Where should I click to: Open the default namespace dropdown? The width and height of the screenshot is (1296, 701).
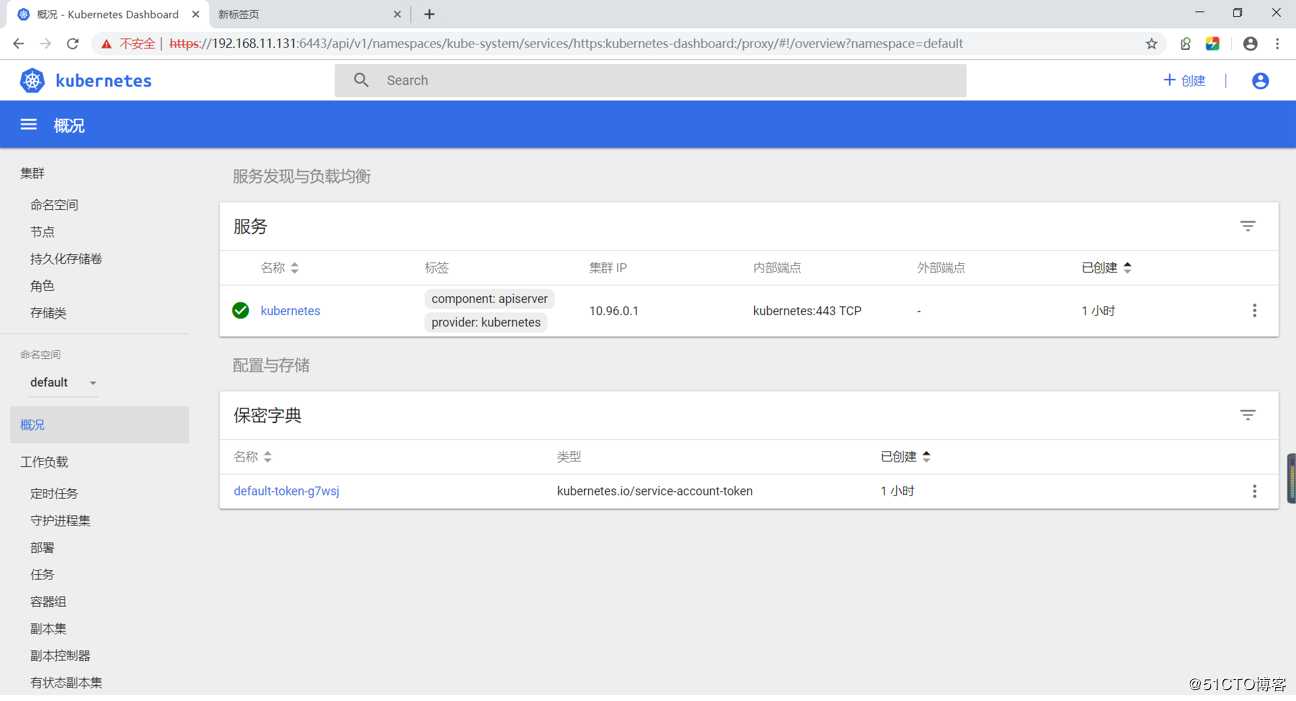63,382
